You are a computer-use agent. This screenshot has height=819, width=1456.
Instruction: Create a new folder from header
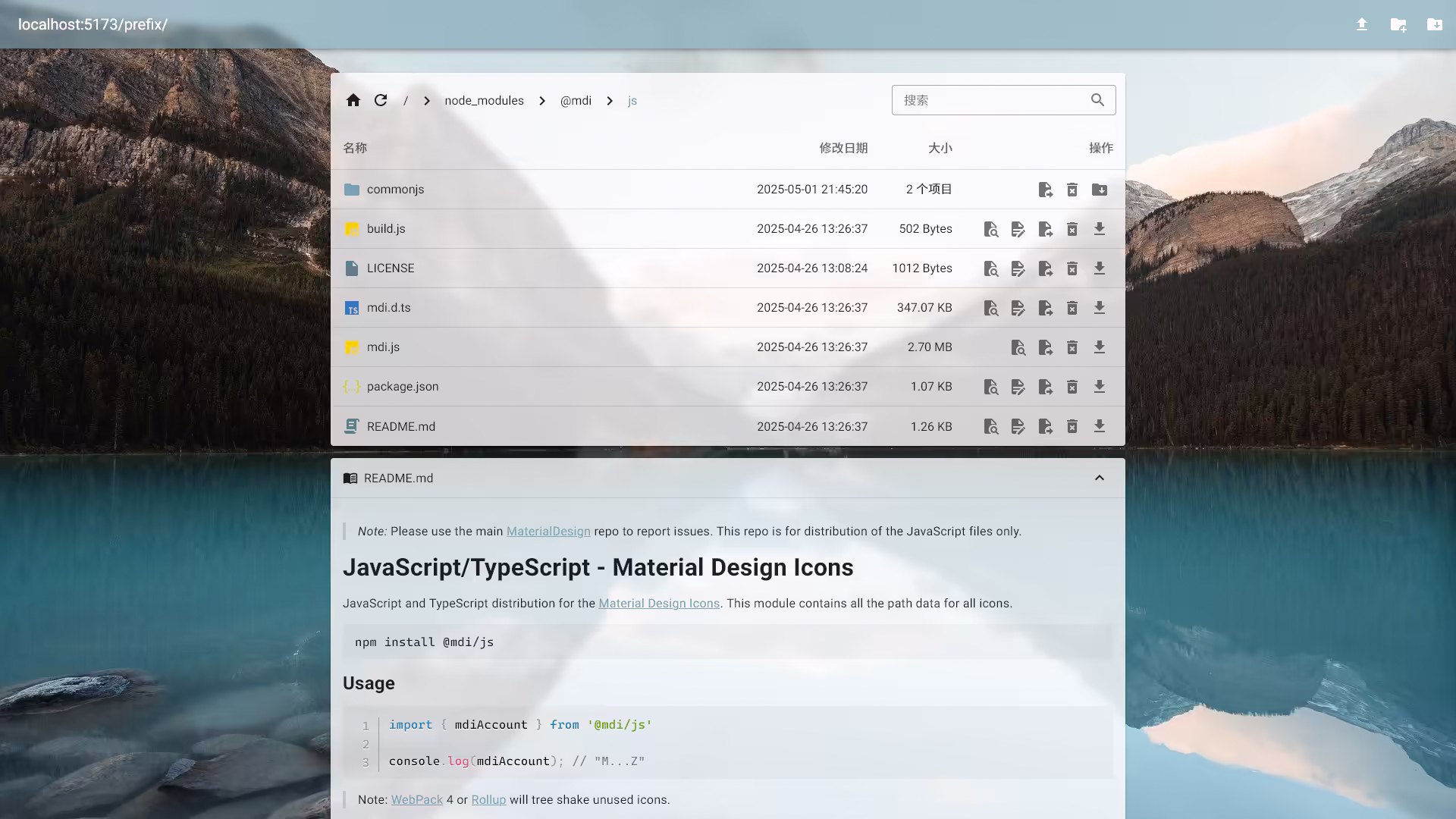pyautogui.click(x=1398, y=24)
